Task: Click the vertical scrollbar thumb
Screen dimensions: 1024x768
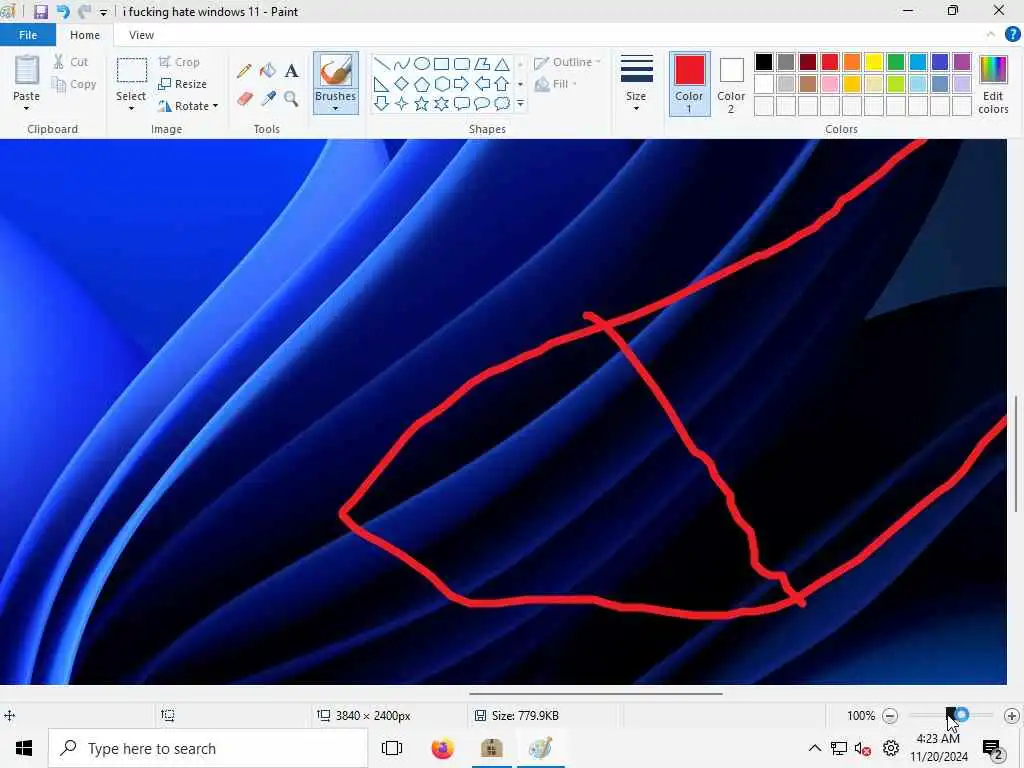Action: pos(1016,454)
